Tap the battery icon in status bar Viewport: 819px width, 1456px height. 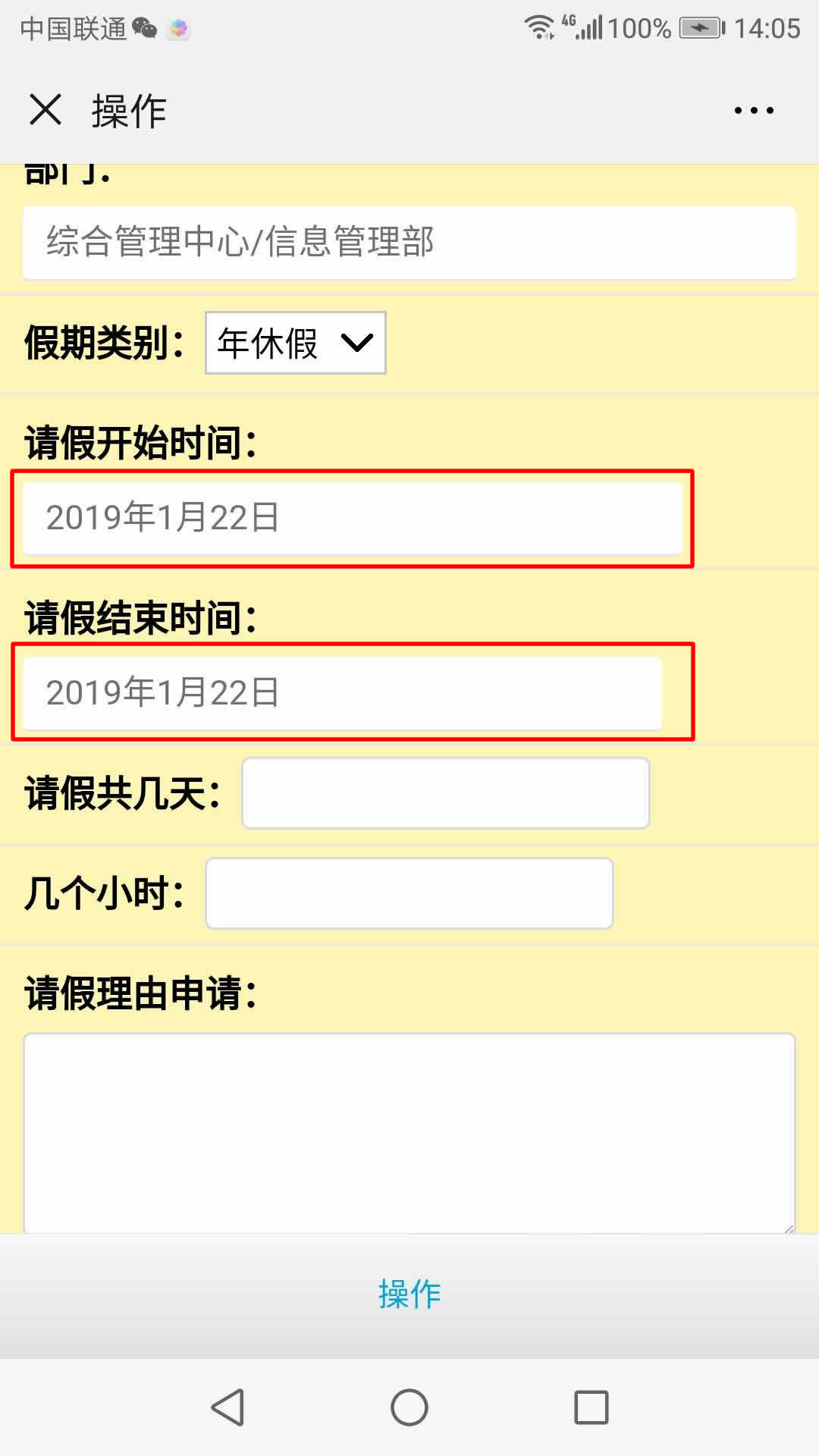[x=701, y=29]
